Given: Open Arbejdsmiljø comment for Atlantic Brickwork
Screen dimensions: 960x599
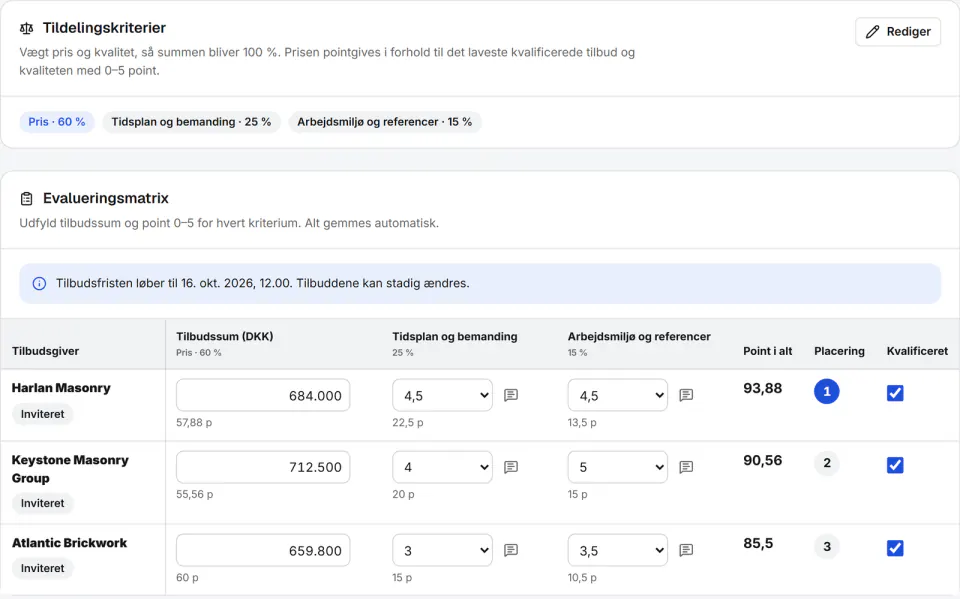Looking at the screenshot, I should 686,550.
